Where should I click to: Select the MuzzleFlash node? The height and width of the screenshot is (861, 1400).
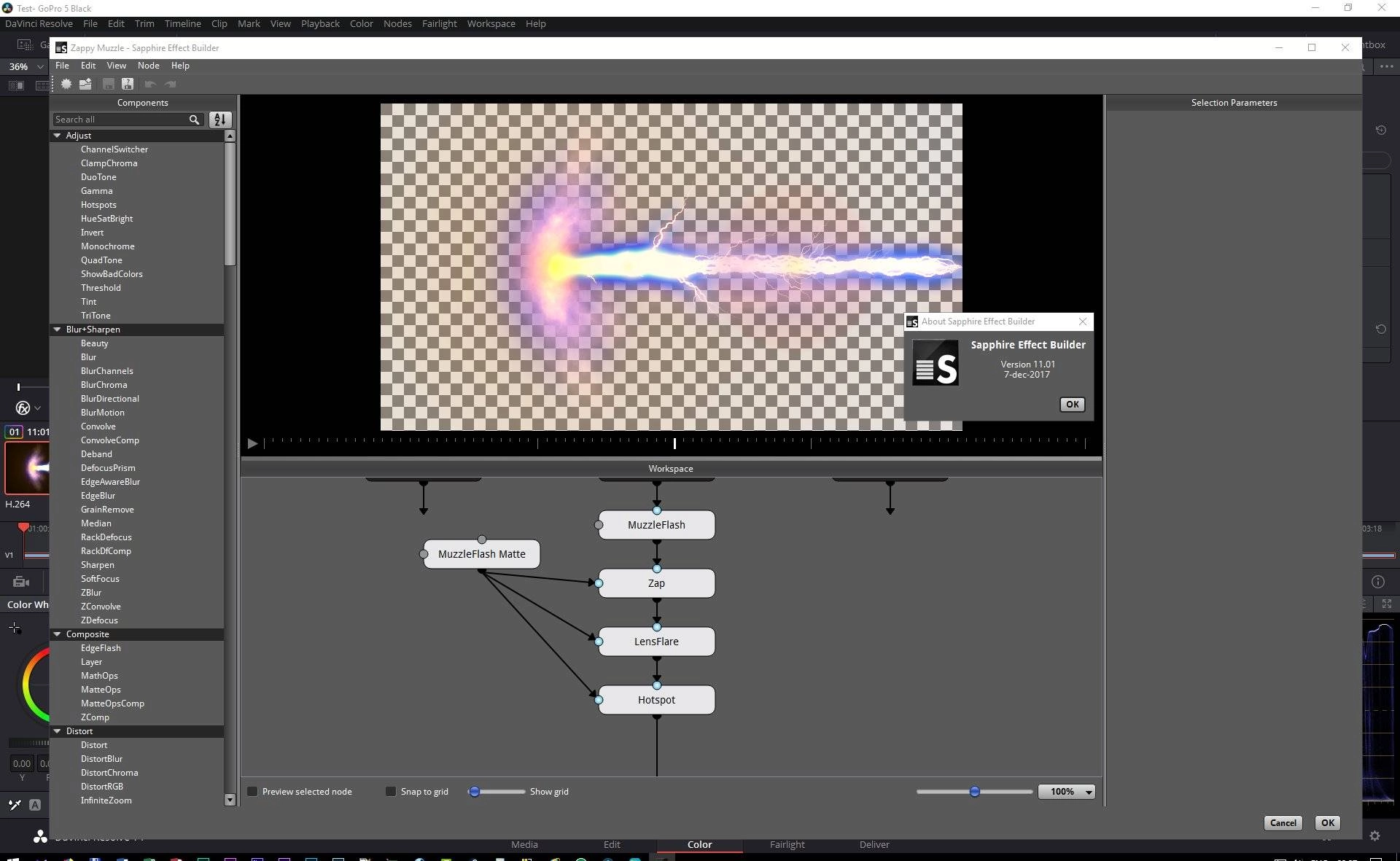tap(656, 525)
